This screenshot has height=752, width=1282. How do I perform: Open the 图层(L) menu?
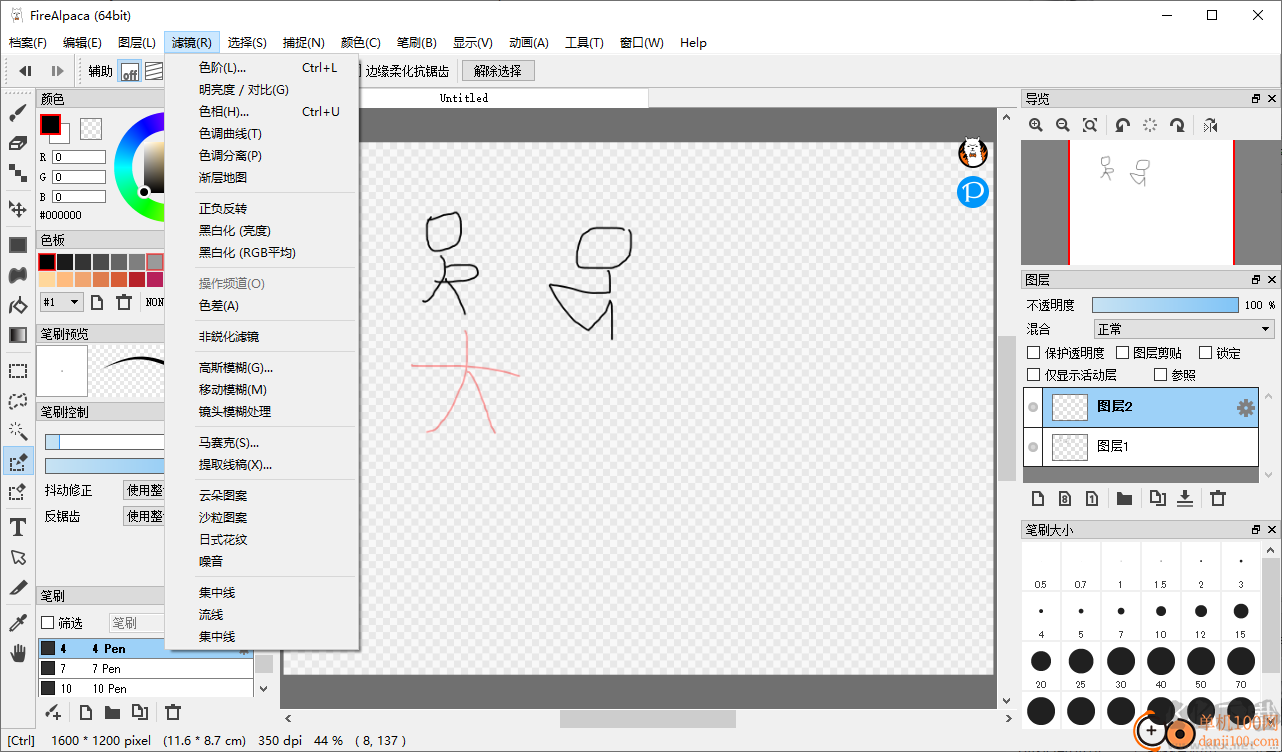tap(136, 43)
